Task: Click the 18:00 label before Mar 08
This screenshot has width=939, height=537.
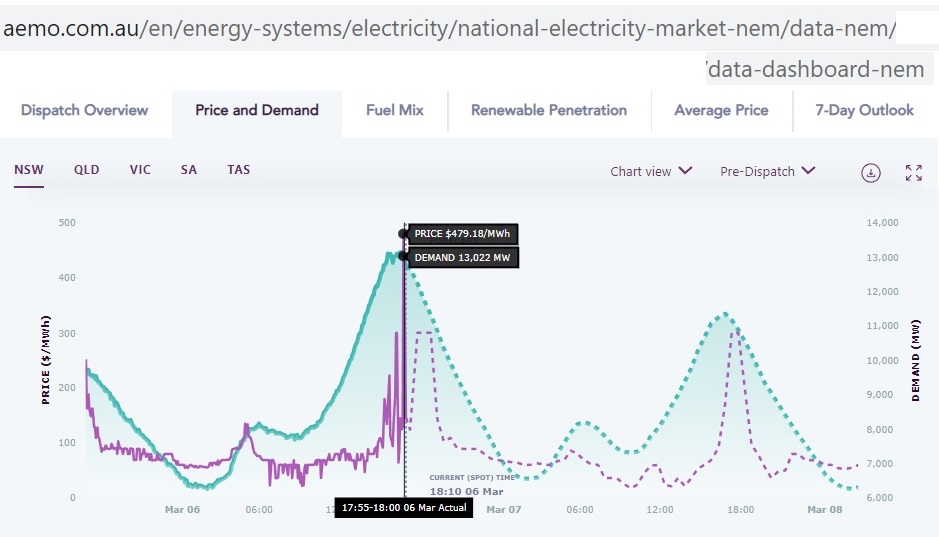Action: pyautogui.click(x=741, y=509)
